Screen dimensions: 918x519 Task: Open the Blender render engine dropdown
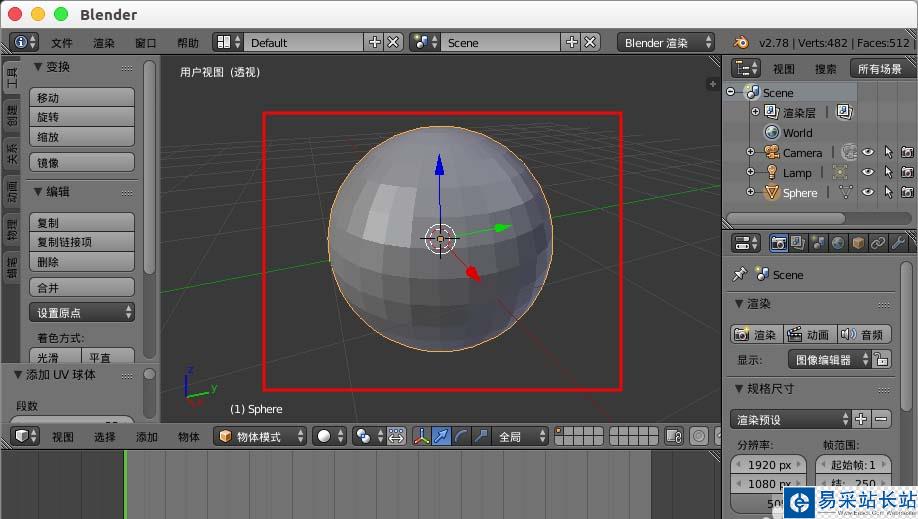click(x=666, y=42)
